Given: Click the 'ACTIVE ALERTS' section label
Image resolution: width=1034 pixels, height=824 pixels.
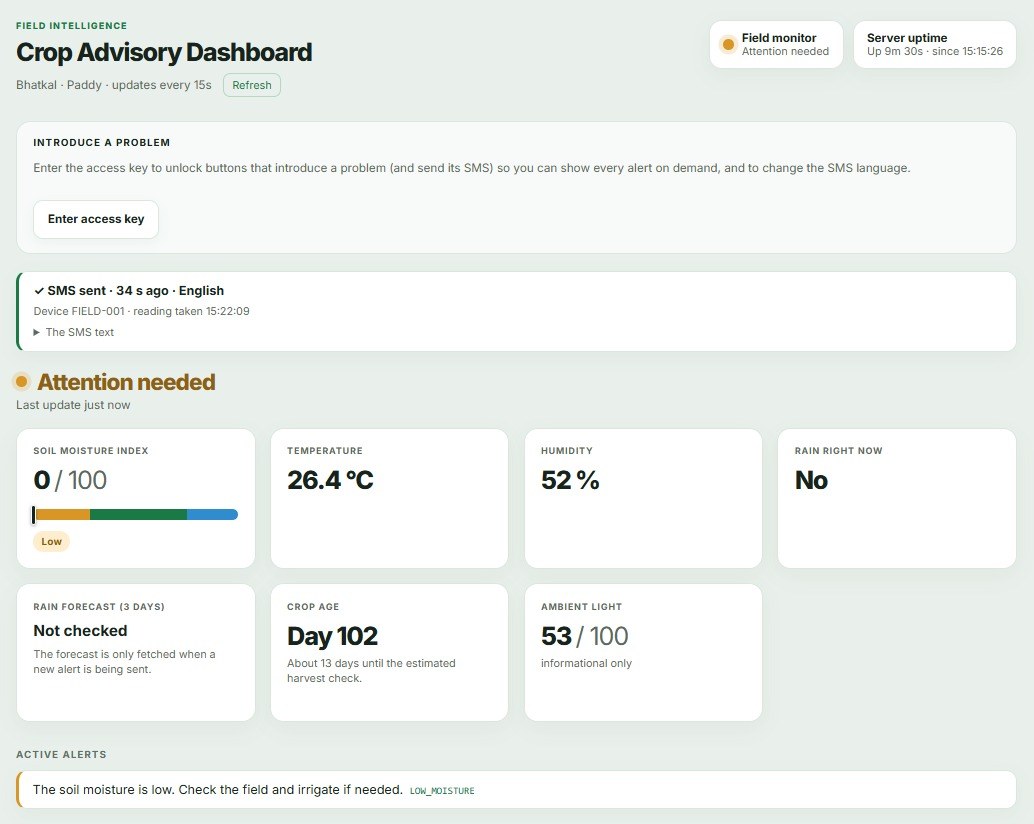Looking at the screenshot, I should click(61, 754).
